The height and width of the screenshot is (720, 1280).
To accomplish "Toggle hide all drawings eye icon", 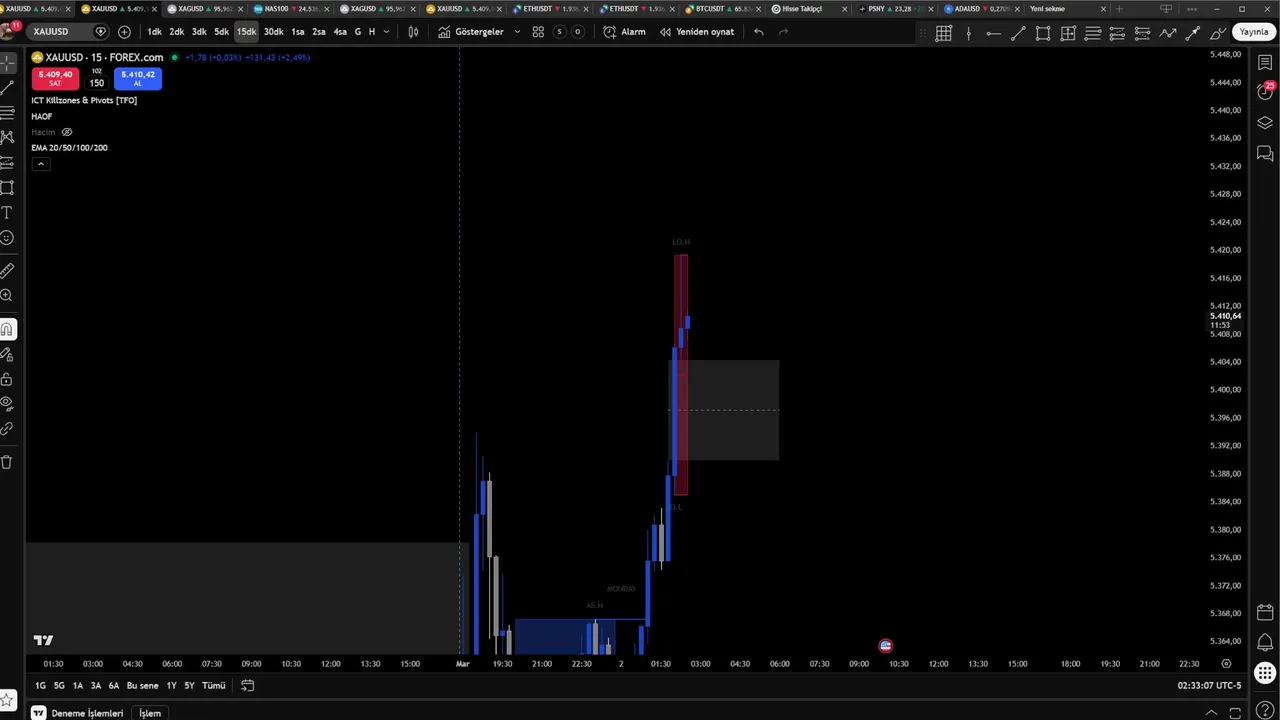I will 7,404.
